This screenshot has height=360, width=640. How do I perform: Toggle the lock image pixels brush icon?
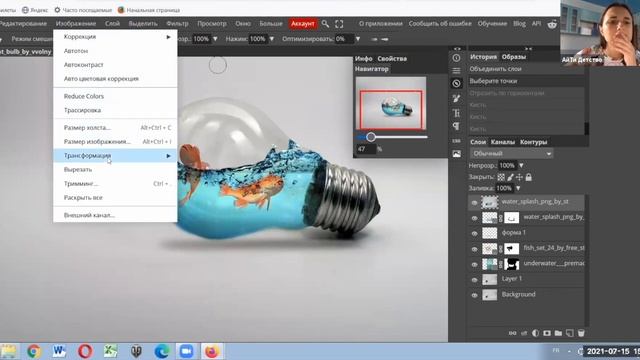tap(510, 177)
